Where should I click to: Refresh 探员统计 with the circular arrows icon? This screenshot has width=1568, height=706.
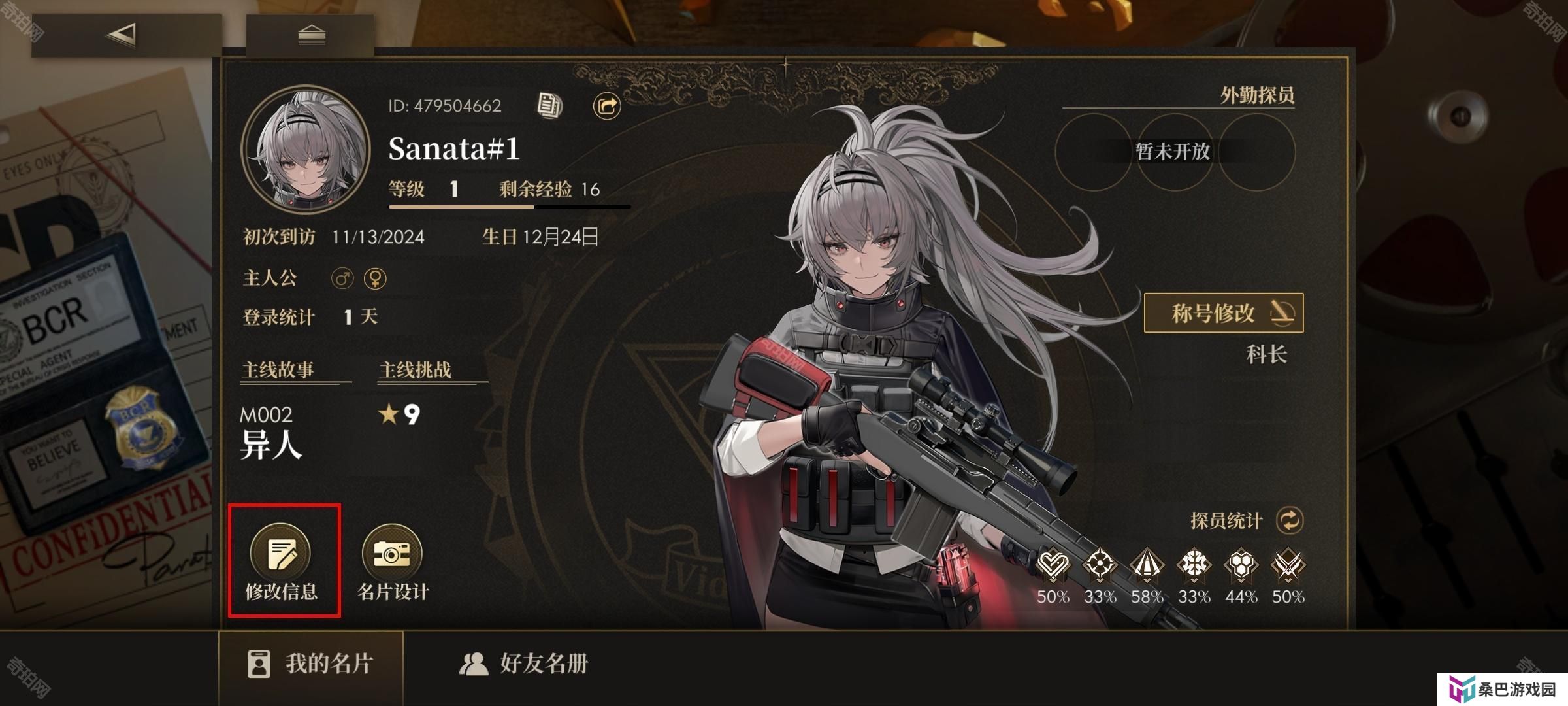(1290, 521)
